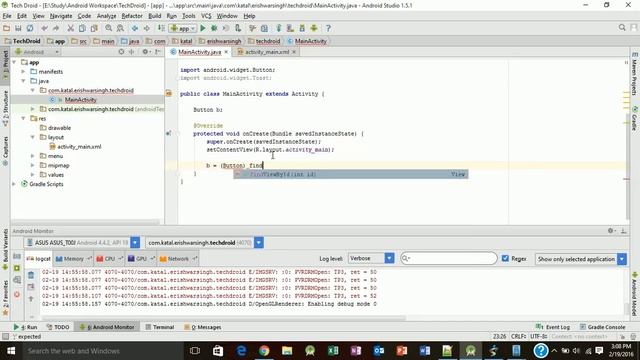This screenshot has height=360, width=640.
Task: Click the Cut scissors icon
Action: click(x=71, y=28)
